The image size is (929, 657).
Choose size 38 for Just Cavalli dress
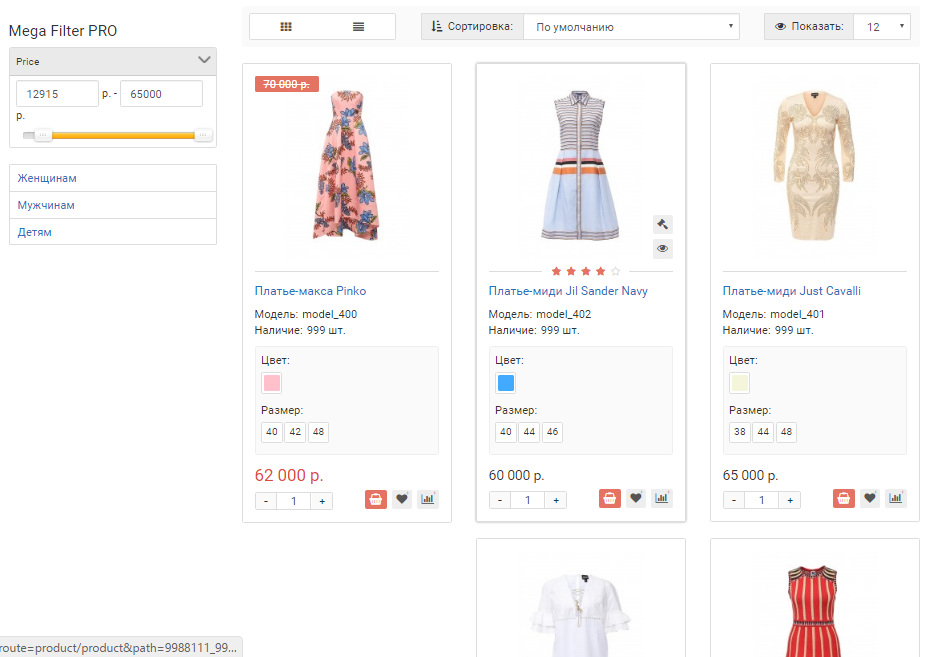coord(739,432)
